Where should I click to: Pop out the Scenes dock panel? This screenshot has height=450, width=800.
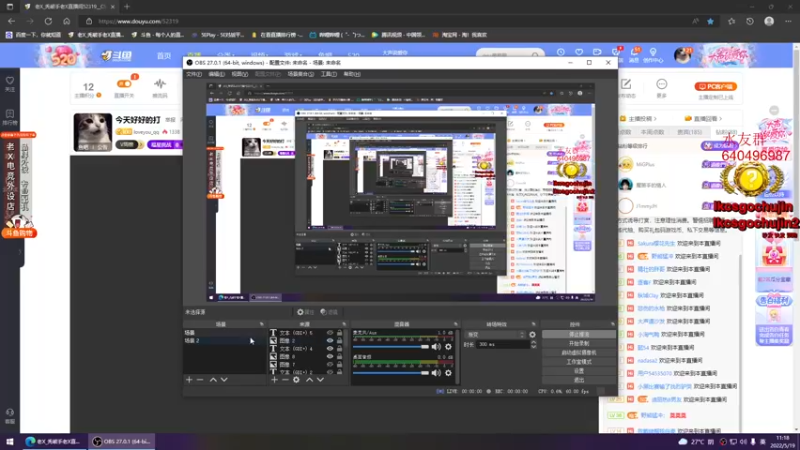pyautogui.click(x=262, y=324)
